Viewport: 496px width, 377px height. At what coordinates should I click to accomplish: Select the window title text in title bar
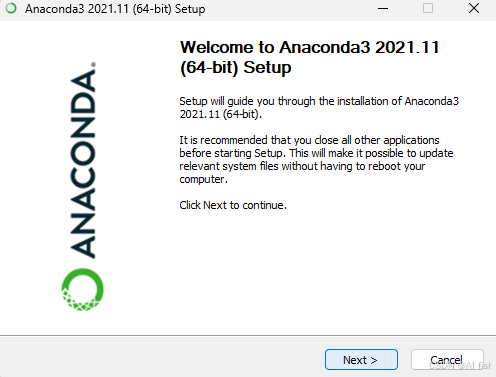(115, 9)
